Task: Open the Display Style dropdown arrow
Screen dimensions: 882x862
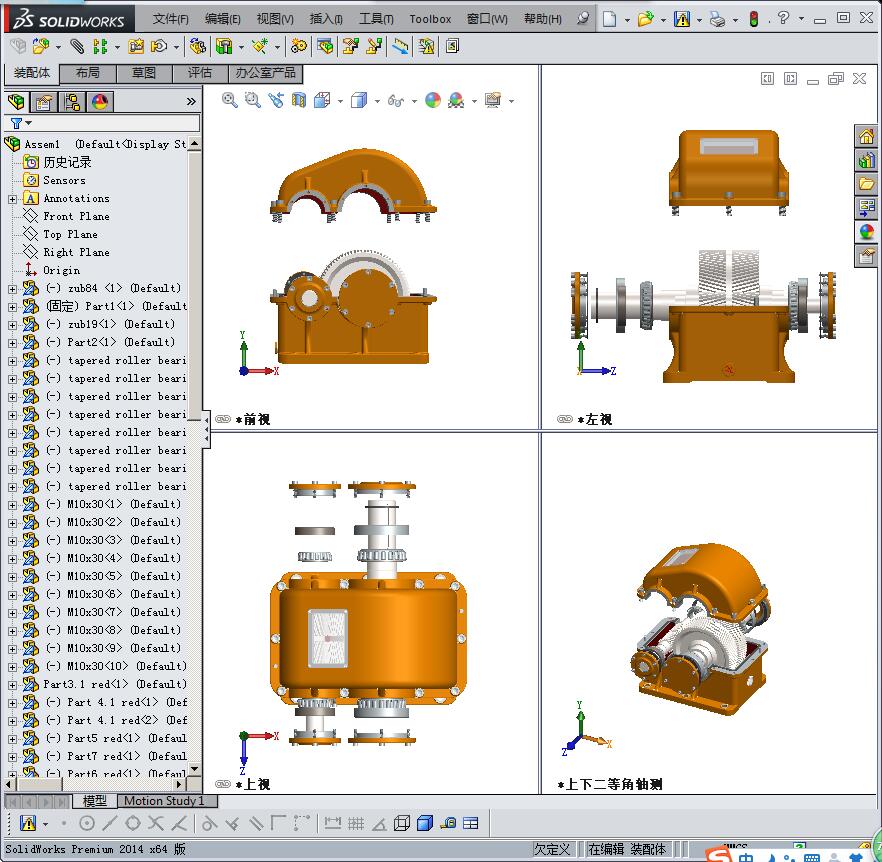Action: click(377, 101)
